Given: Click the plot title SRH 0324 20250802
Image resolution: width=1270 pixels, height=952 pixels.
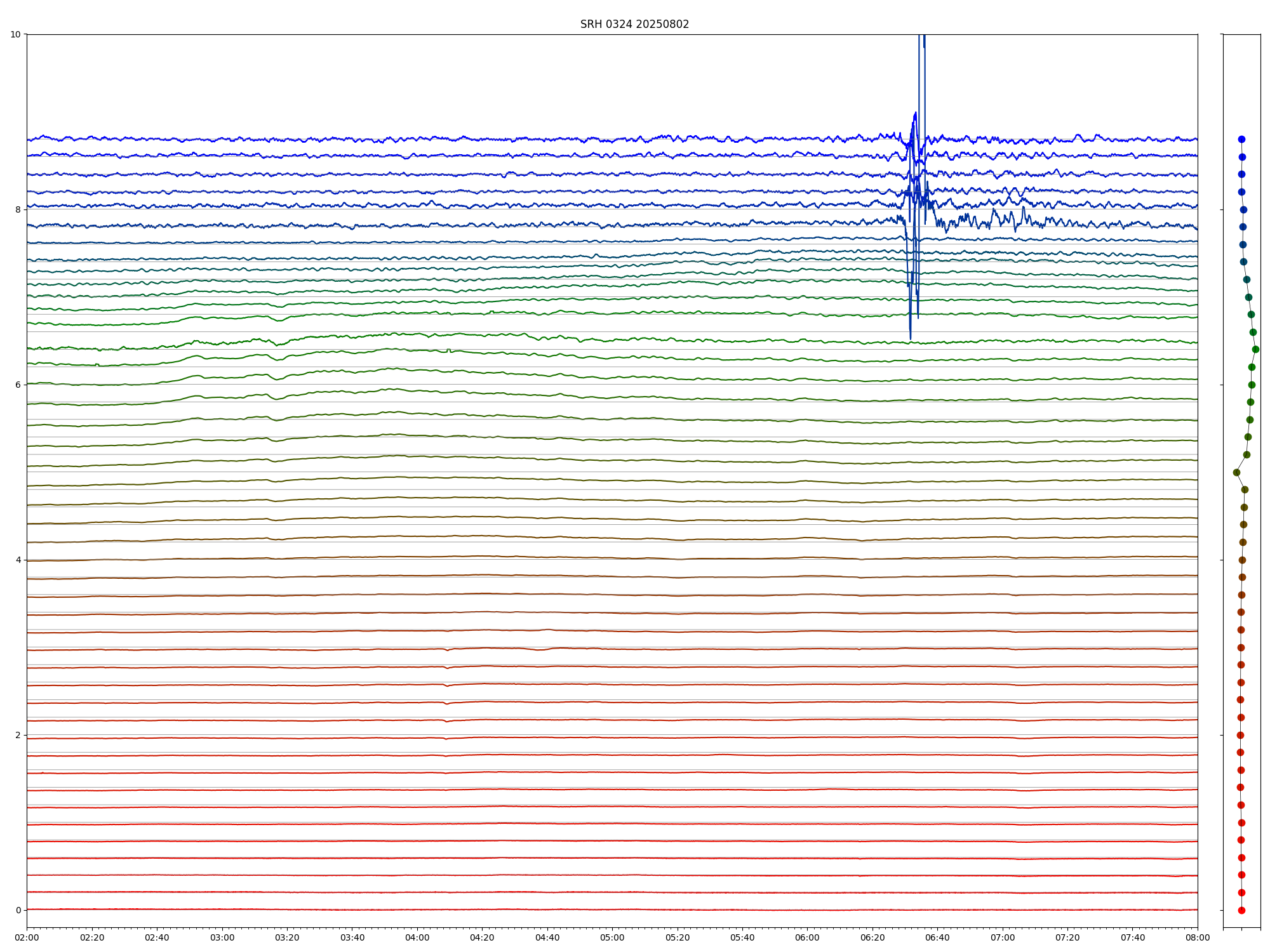Looking at the screenshot, I should tap(634, 24).
